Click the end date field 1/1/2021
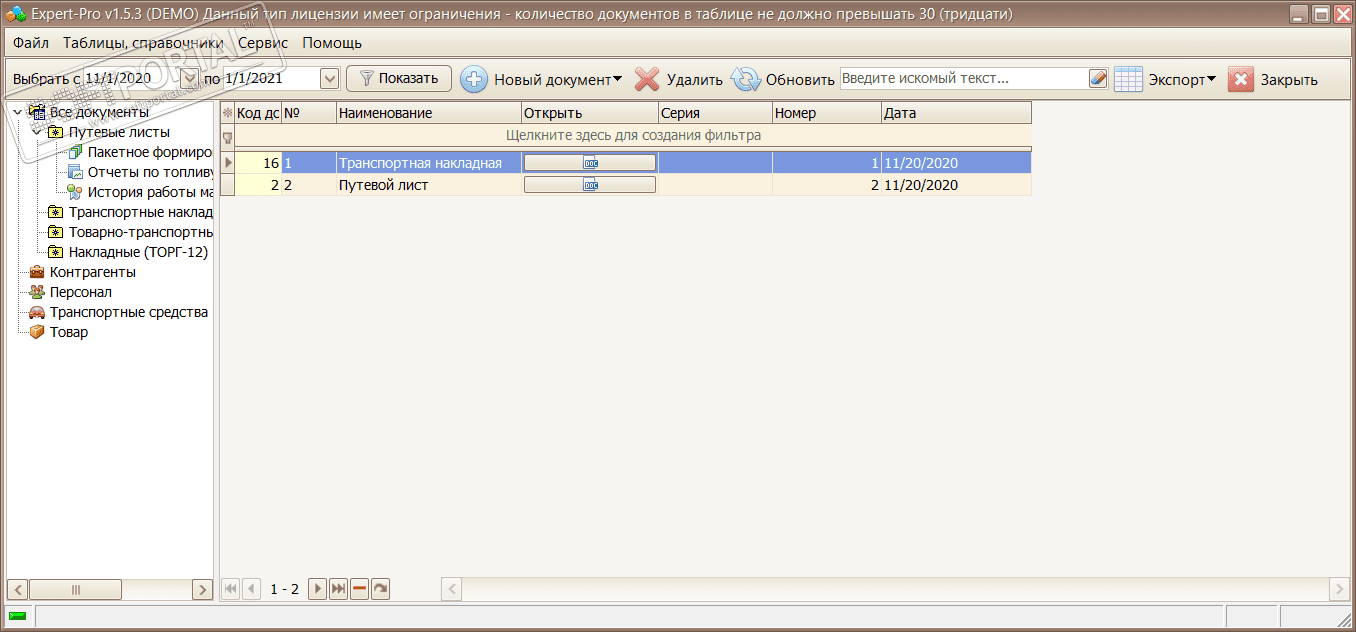1356x632 pixels. click(x=271, y=78)
